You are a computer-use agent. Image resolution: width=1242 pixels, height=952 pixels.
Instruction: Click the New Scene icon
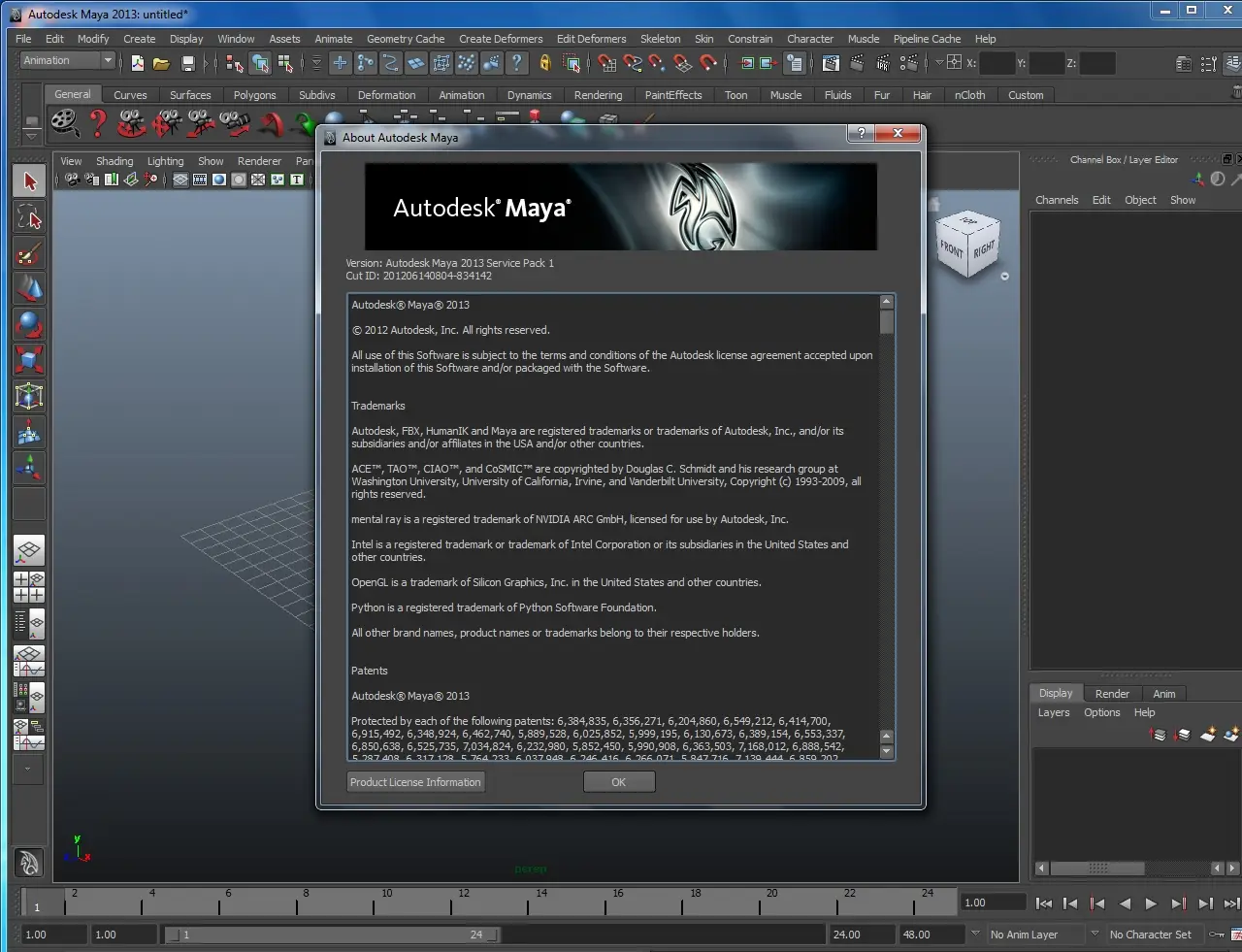[138, 63]
